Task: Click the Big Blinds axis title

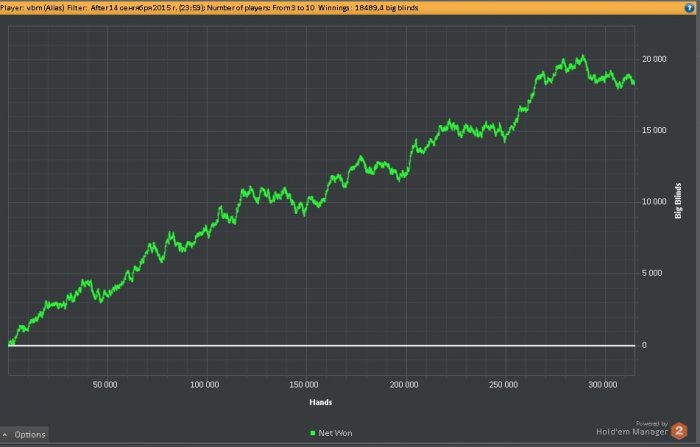Action: pos(678,201)
